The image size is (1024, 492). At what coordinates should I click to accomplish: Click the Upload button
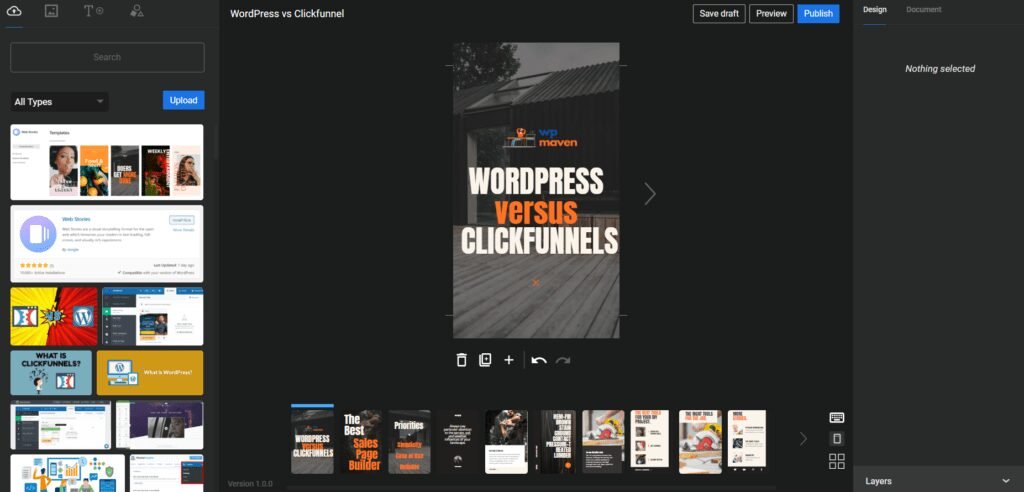(184, 100)
